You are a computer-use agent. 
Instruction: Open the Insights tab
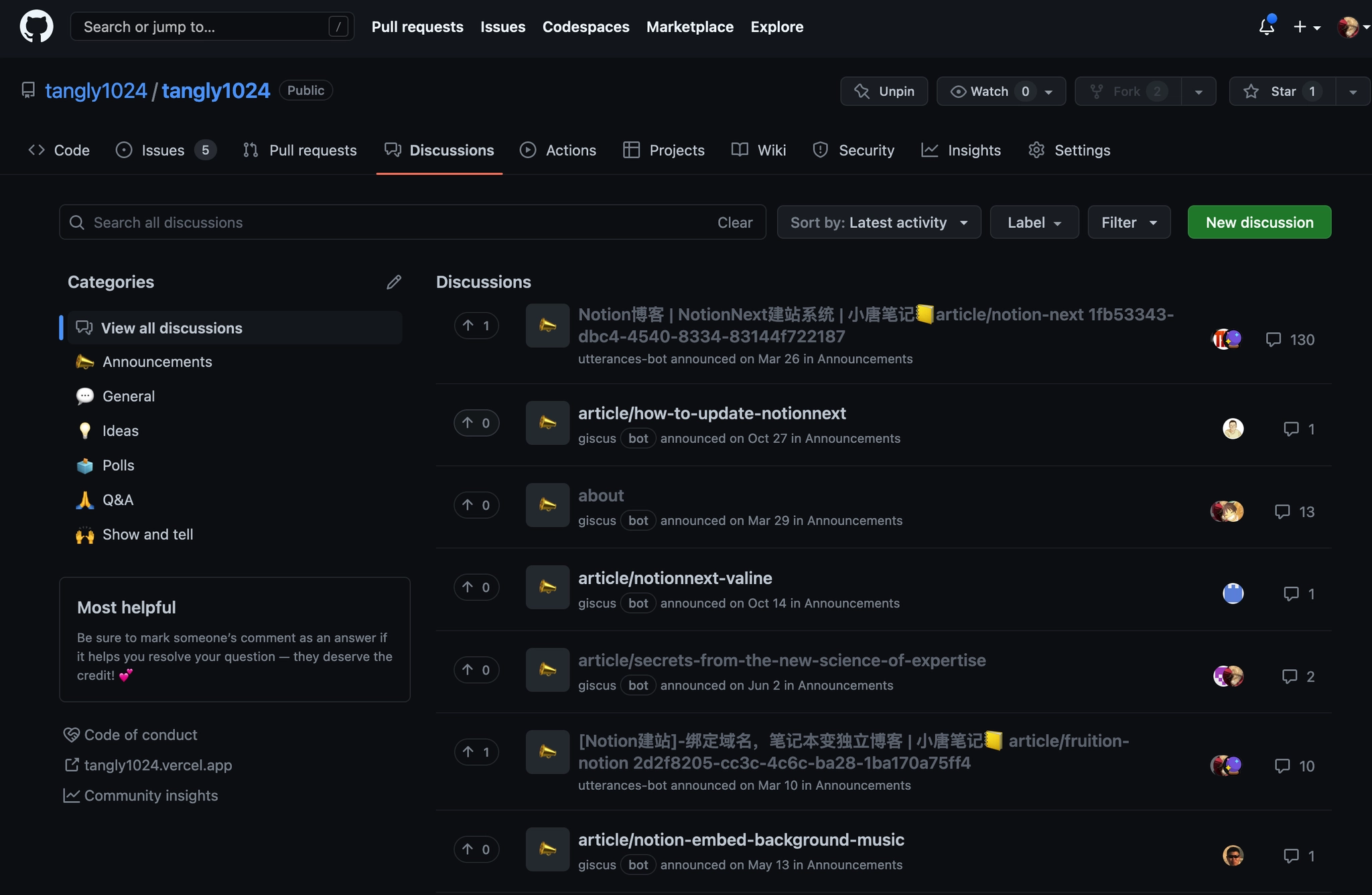(961, 150)
